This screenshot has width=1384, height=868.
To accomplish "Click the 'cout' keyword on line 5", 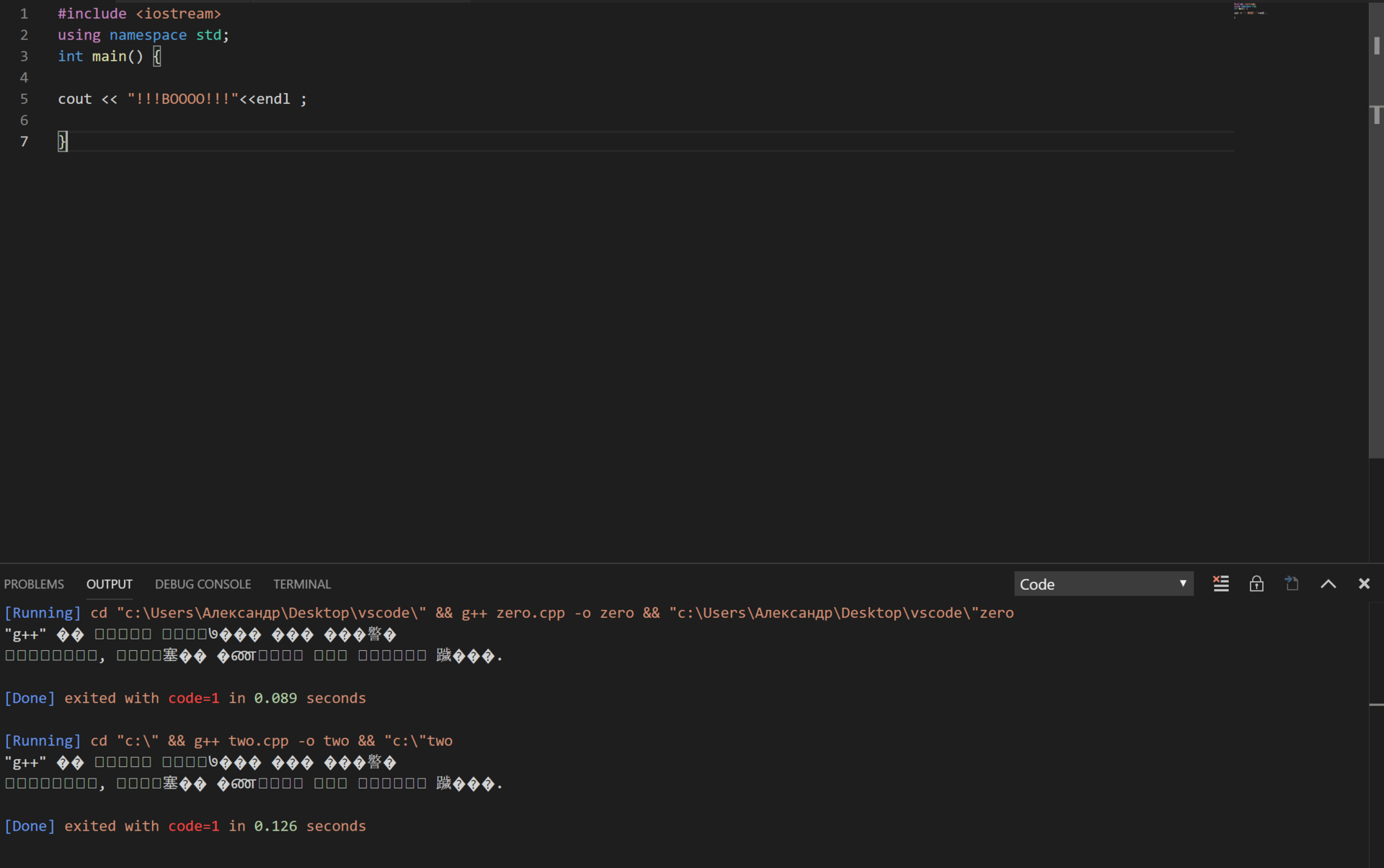I will [x=75, y=99].
